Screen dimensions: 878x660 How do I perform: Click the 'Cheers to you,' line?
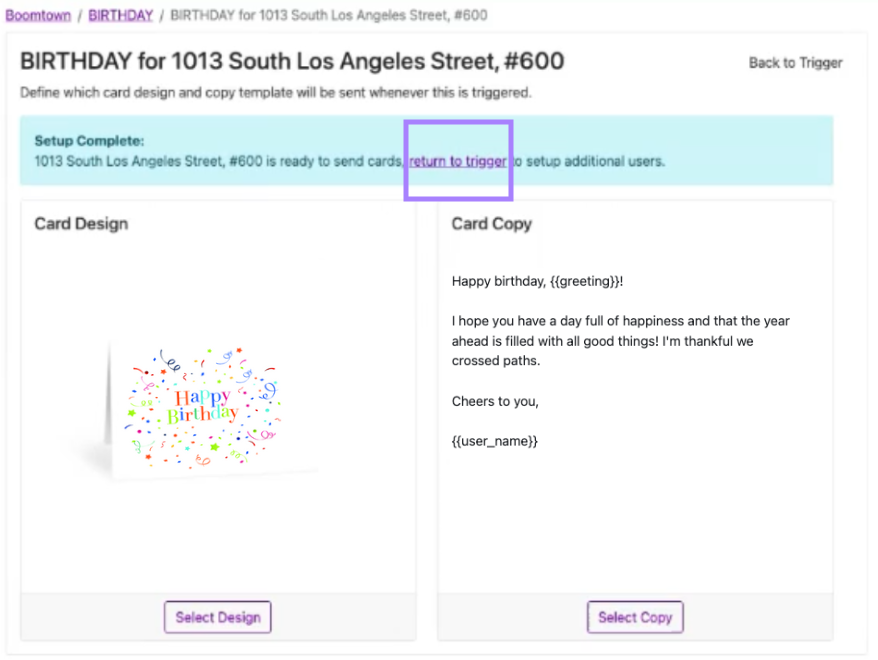tap(495, 402)
